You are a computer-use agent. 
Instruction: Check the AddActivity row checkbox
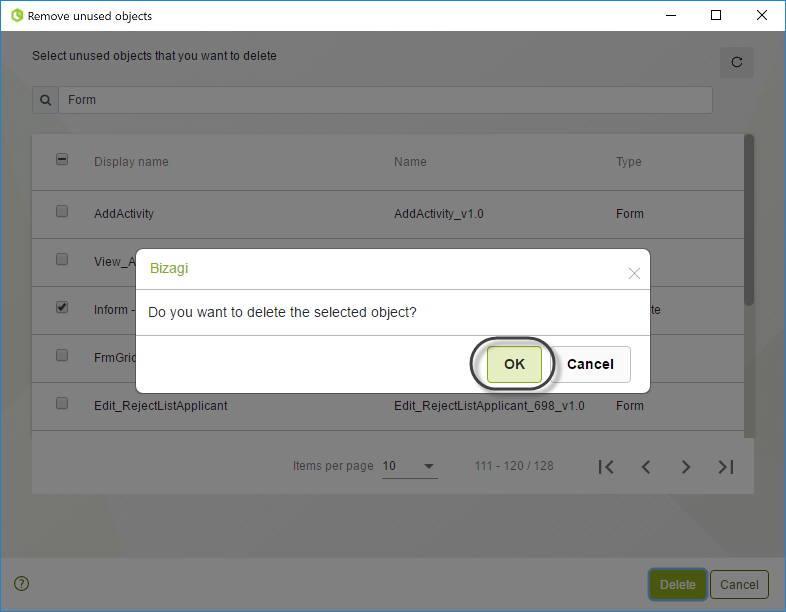[x=62, y=211]
